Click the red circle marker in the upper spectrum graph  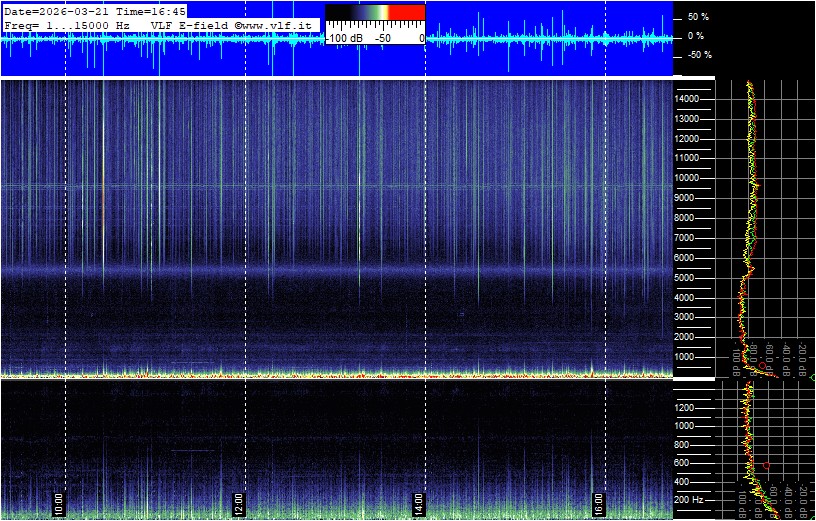762,366
